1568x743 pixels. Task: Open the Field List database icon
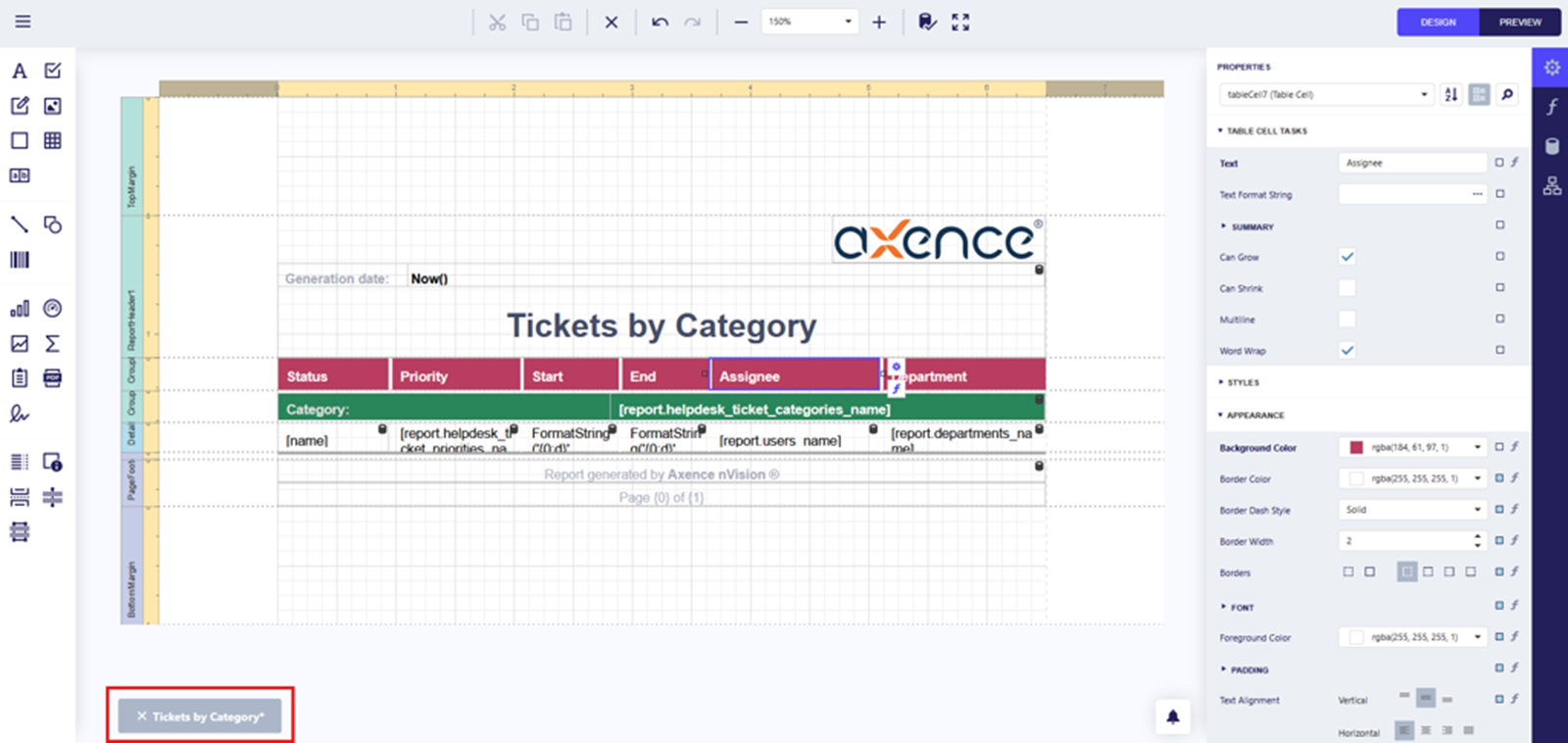pyautogui.click(x=1551, y=146)
